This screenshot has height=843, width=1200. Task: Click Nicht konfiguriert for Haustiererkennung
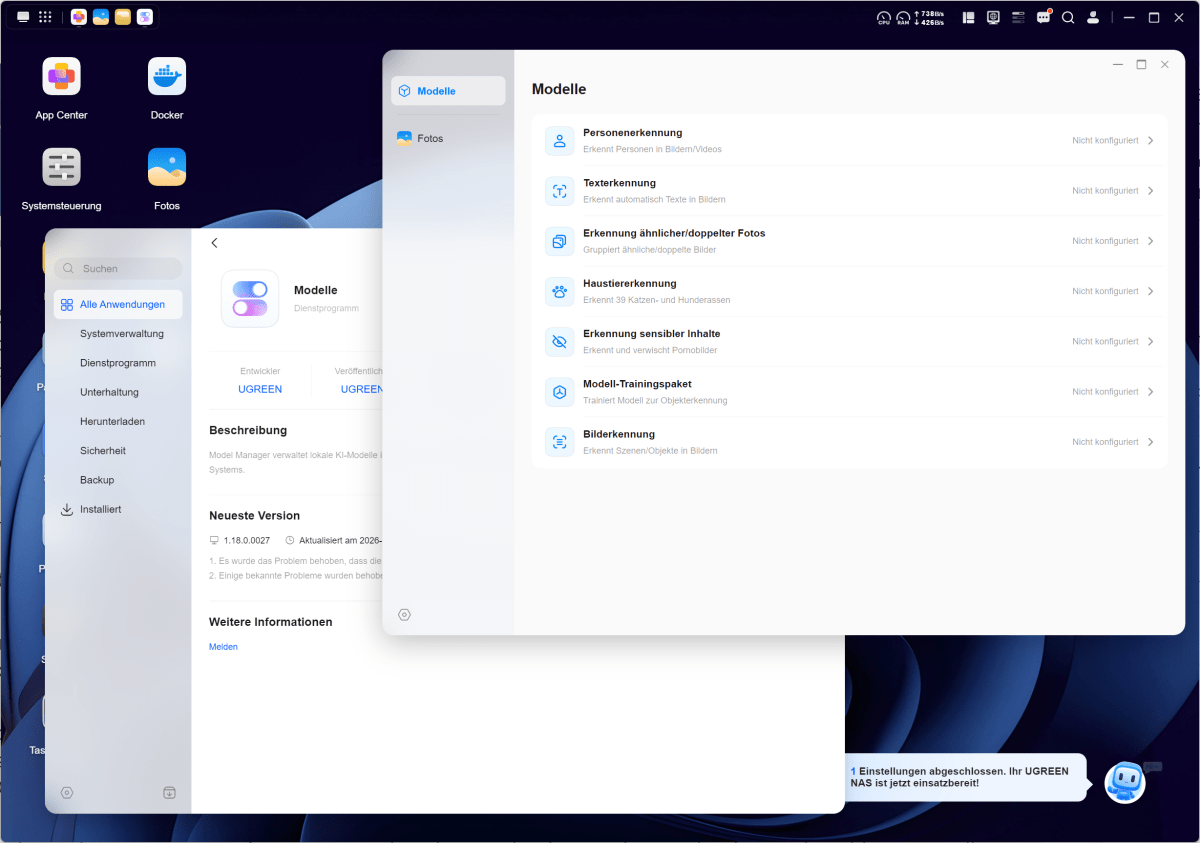[1105, 292]
